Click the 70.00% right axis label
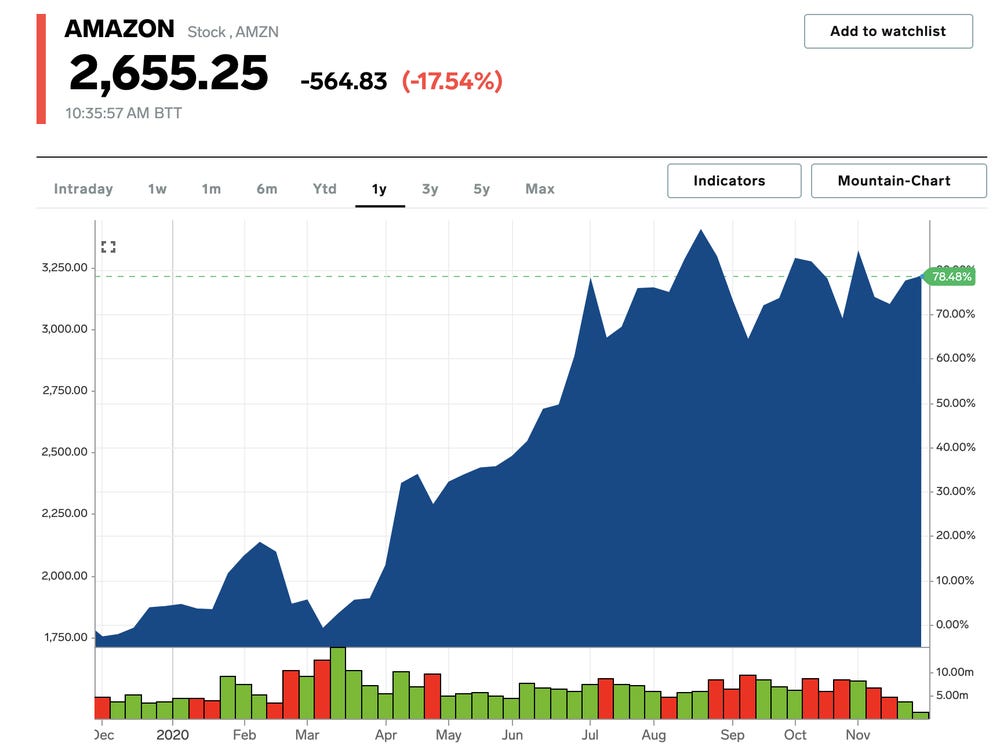The image size is (1000, 750). [955, 314]
